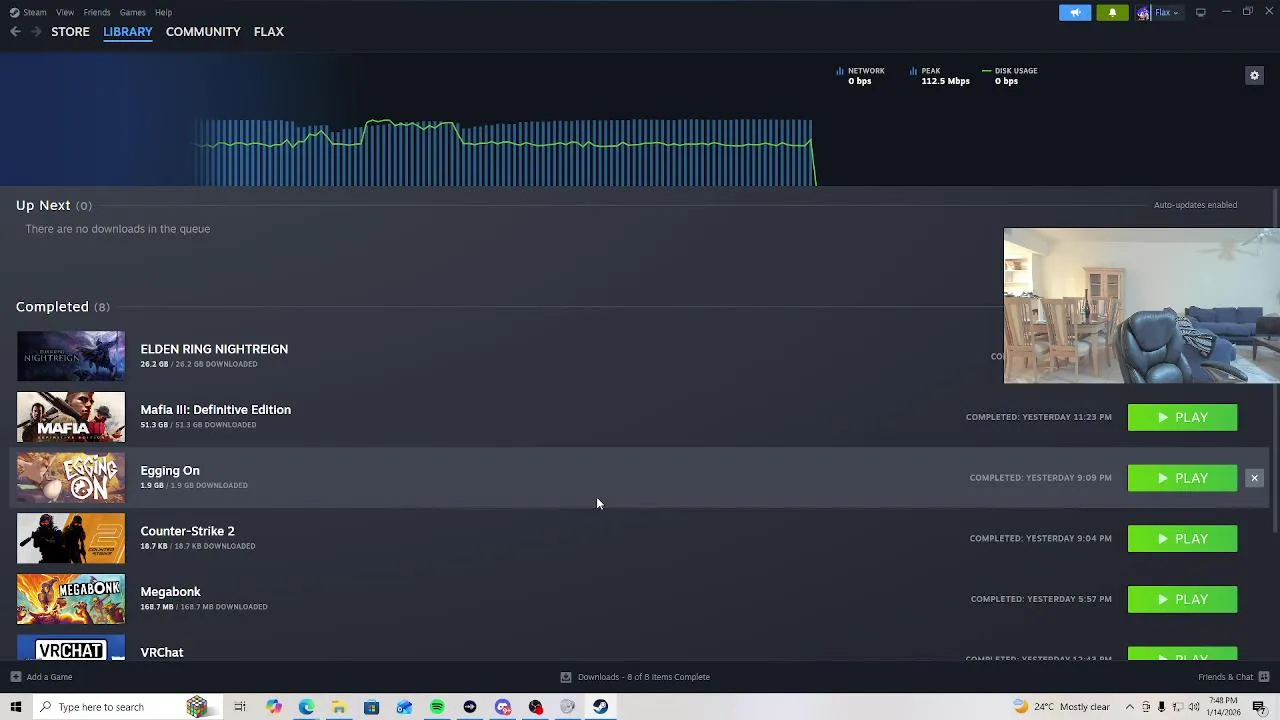
Task: Click the Auto-updates enabled label
Action: tap(1195, 205)
